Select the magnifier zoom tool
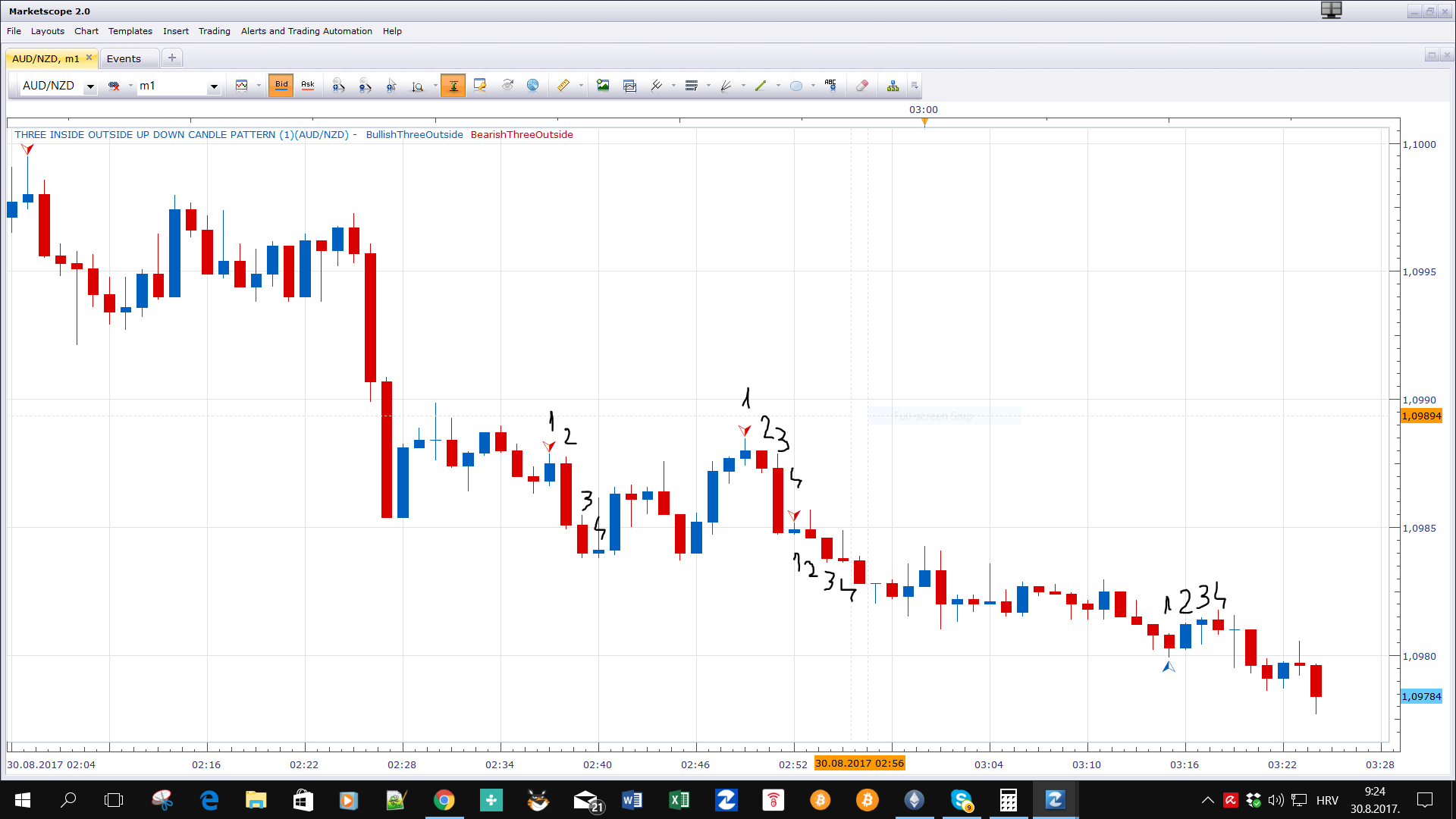Viewport: 1456px width, 819px height. [x=418, y=86]
